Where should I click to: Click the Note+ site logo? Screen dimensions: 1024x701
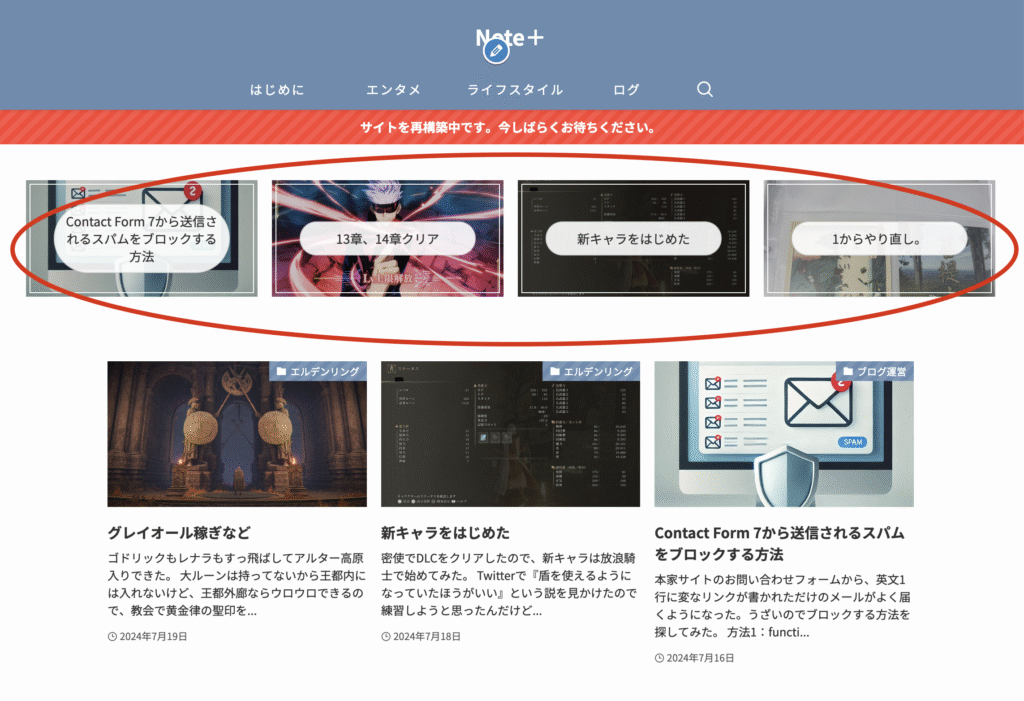pyautogui.click(x=509, y=39)
